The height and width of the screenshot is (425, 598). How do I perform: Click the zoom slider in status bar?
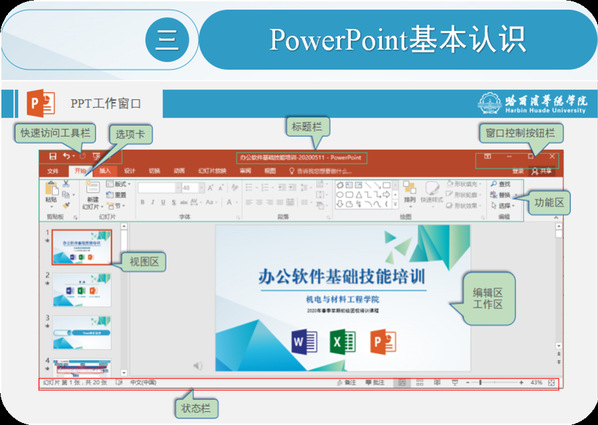pyautogui.click(x=494, y=382)
